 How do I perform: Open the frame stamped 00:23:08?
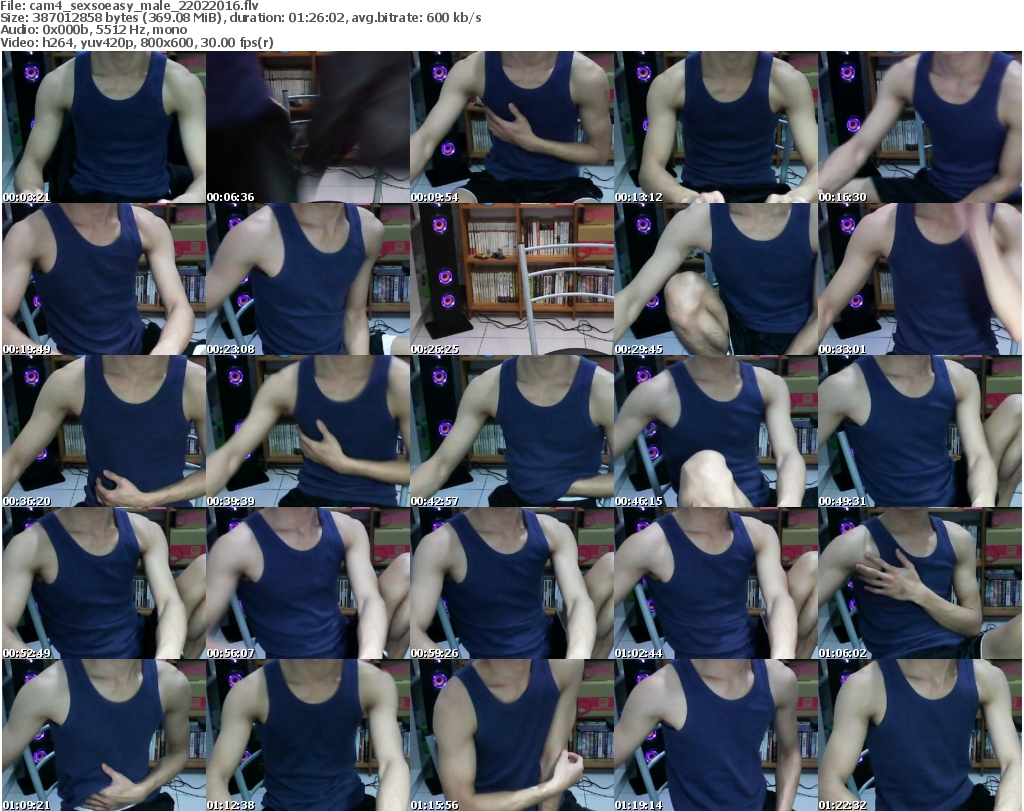coord(308,279)
